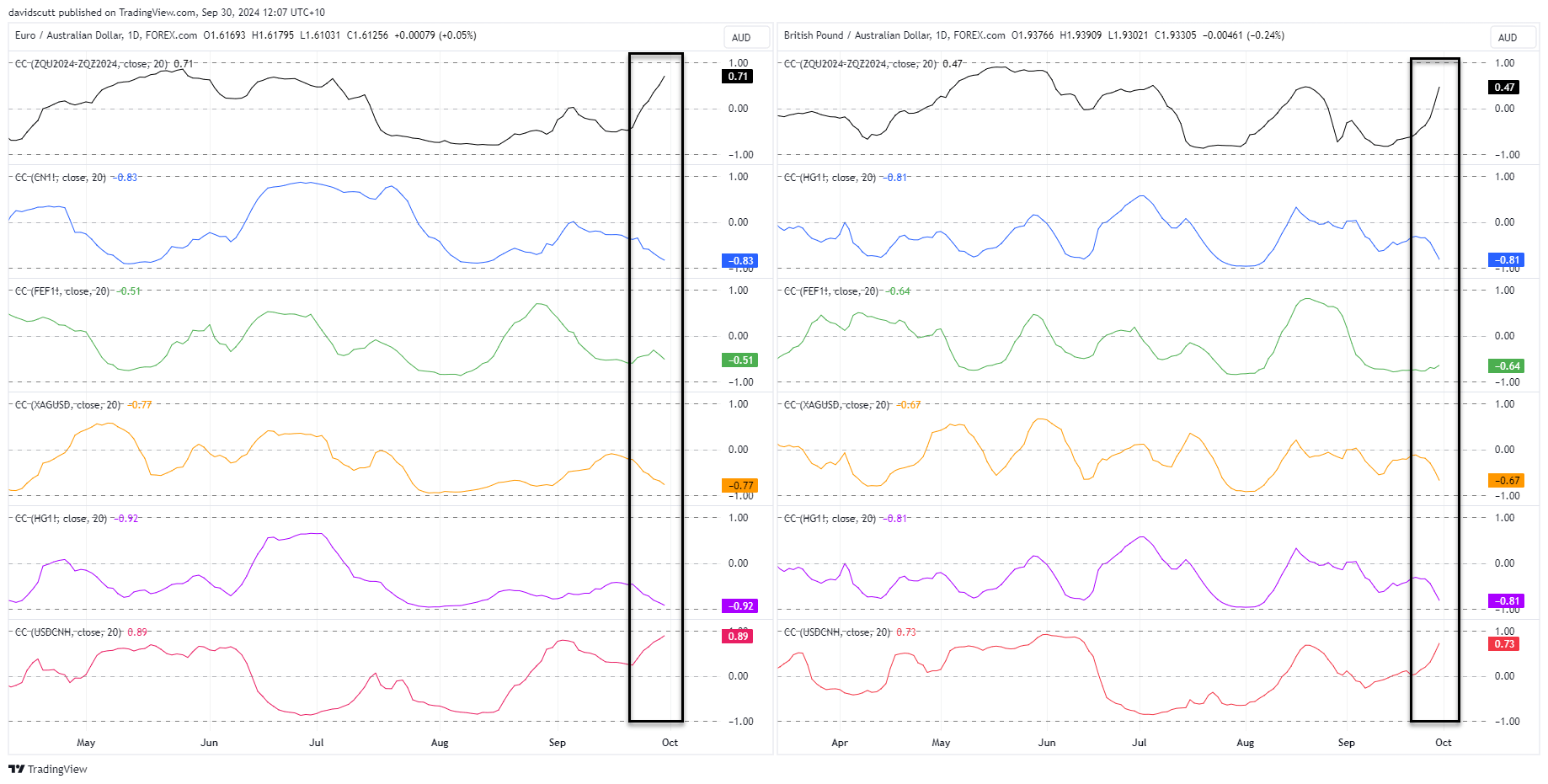This screenshot has height=784, width=1548.
Task: Click the ZQU2024-ZQZ2024 legend on Euro chart
Action: click(x=104, y=64)
